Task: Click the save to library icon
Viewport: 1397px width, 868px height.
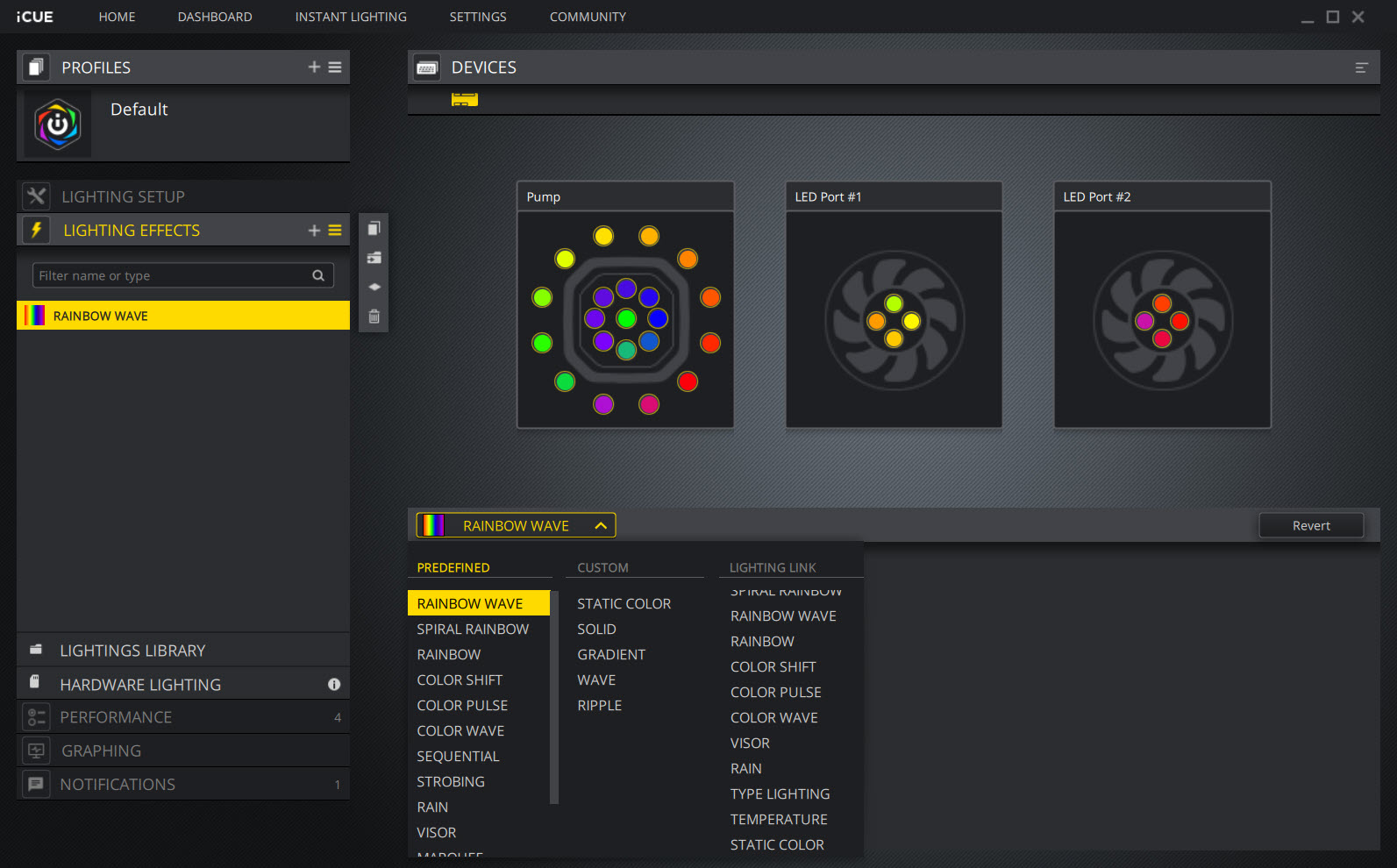Action: (x=374, y=258)
